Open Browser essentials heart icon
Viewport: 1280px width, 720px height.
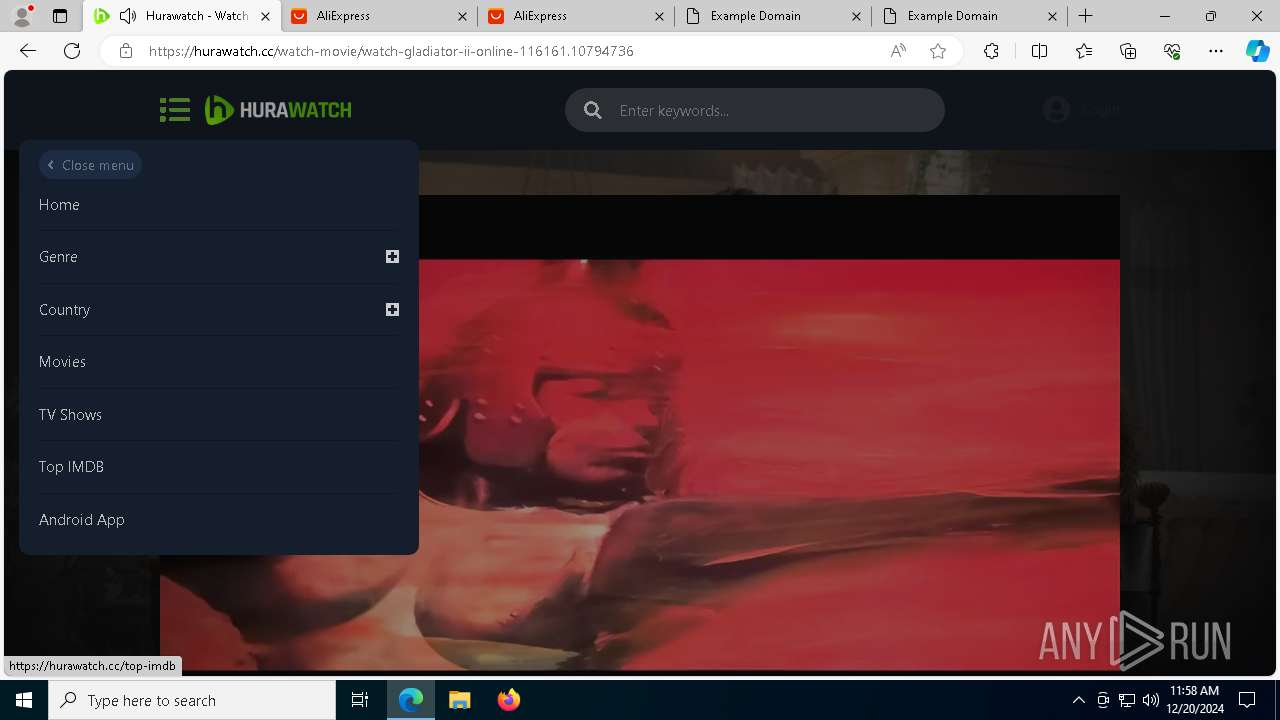(x=1172, y=51)
